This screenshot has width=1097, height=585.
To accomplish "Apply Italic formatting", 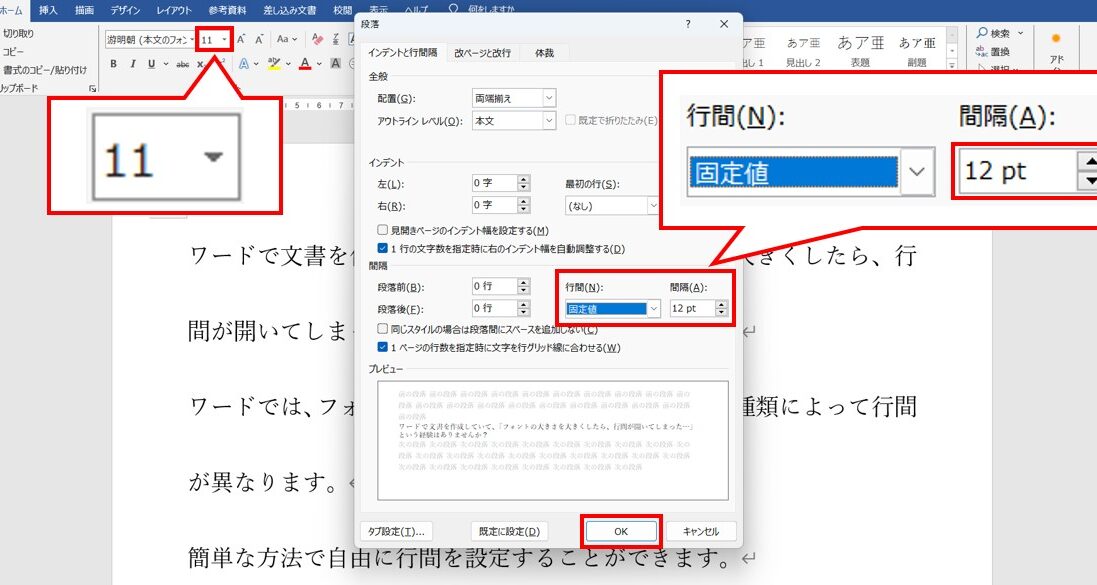I will click(132, 64).
